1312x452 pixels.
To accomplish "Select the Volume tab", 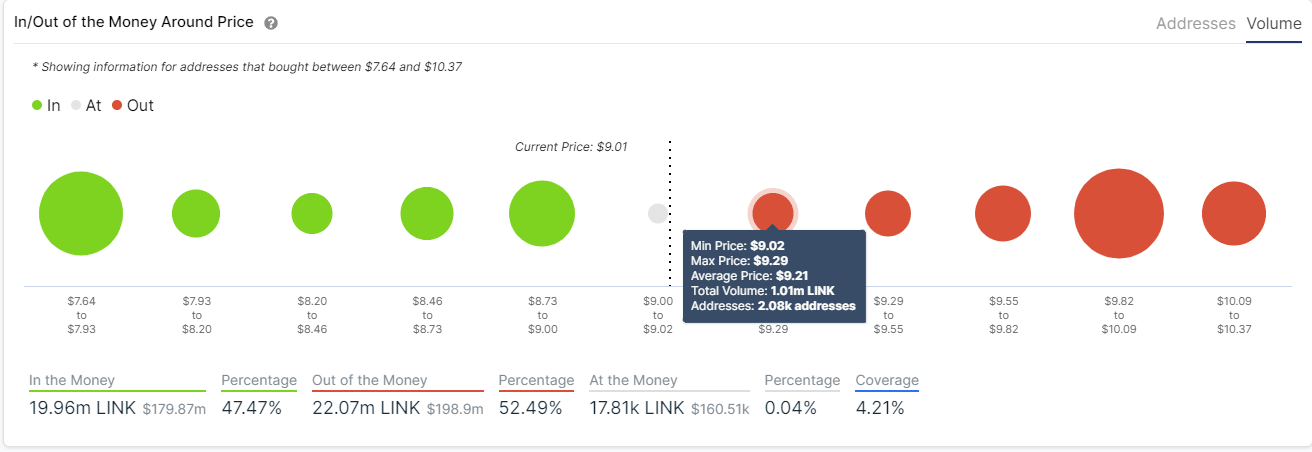I will (1274, 23).
